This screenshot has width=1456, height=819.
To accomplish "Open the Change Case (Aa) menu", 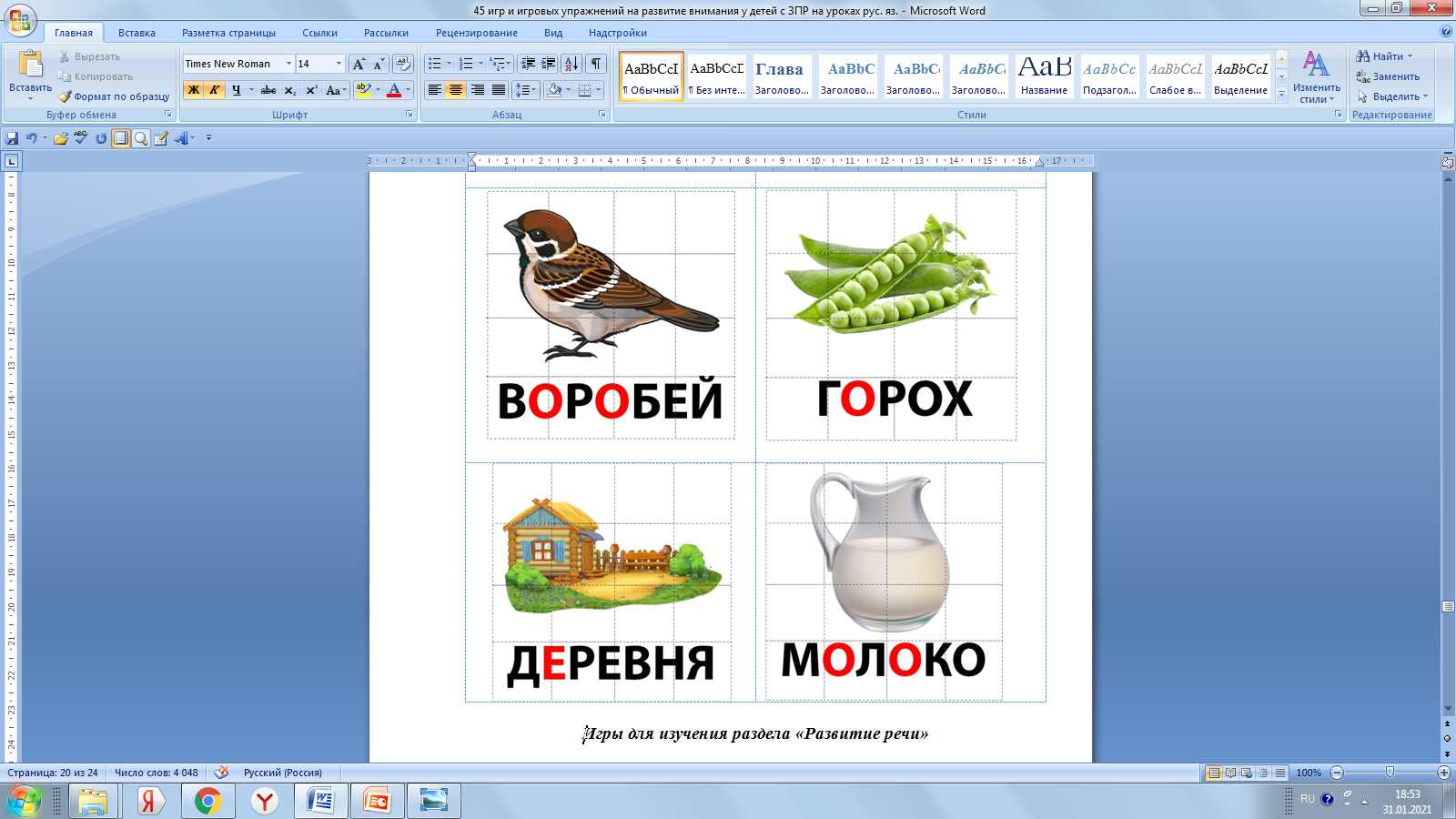I will 335,90.
